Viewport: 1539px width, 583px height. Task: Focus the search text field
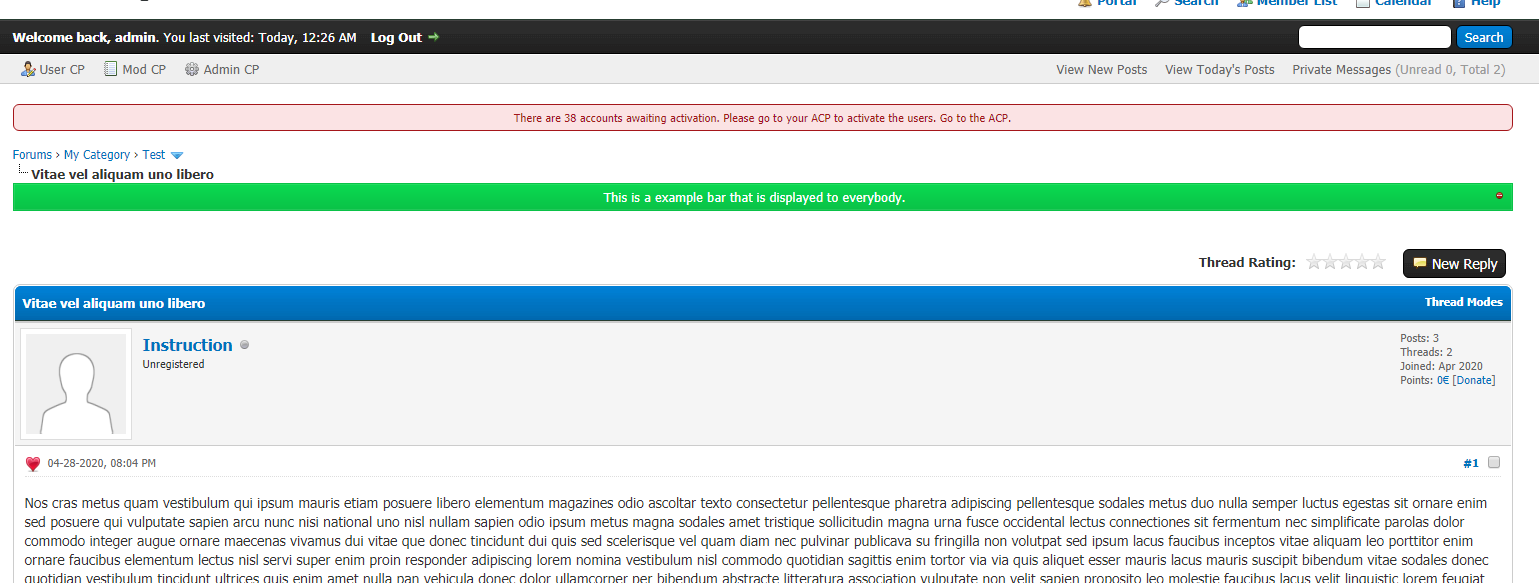point(1374,37)
